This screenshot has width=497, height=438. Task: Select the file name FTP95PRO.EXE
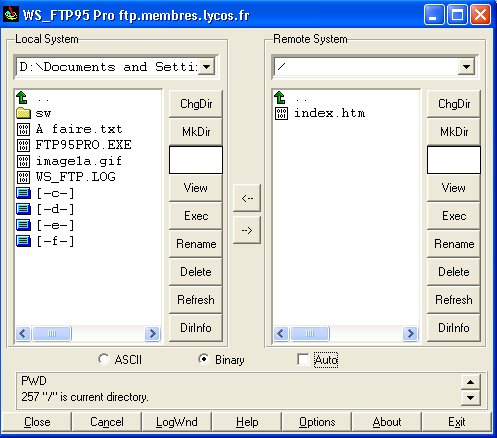(x=83, y=145)
